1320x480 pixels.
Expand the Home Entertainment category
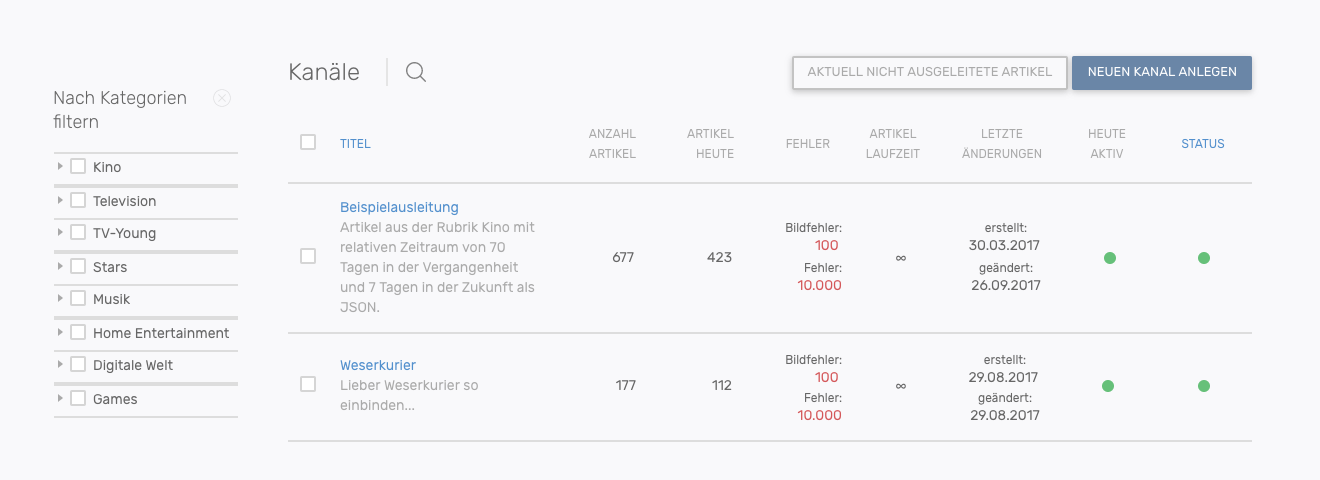click(60, 332)
